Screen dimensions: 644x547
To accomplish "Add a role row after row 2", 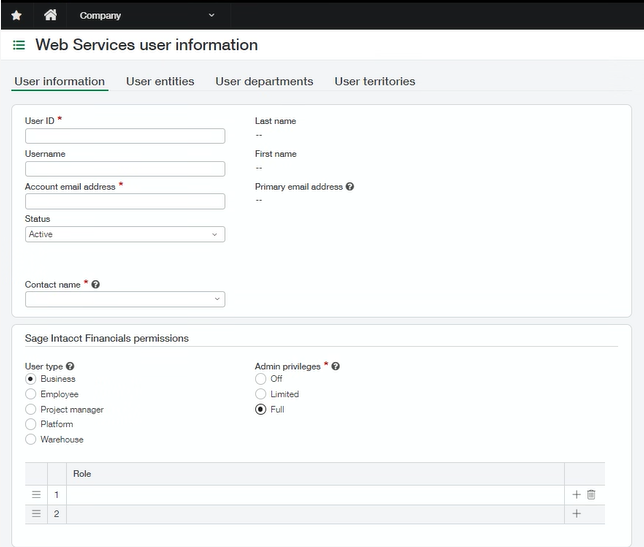I will (576, 513).
